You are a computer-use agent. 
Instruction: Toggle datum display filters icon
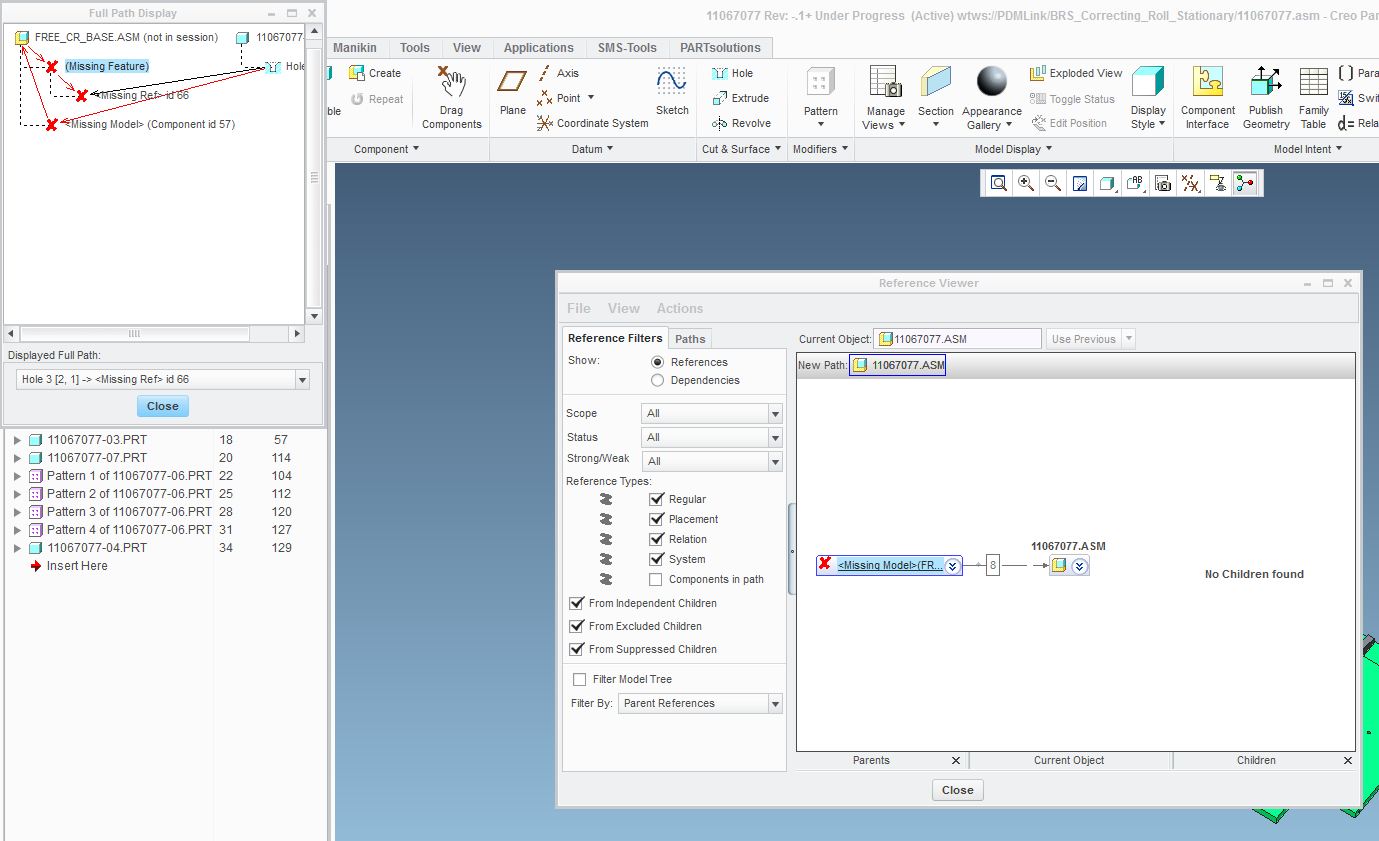click(1189, 183)
